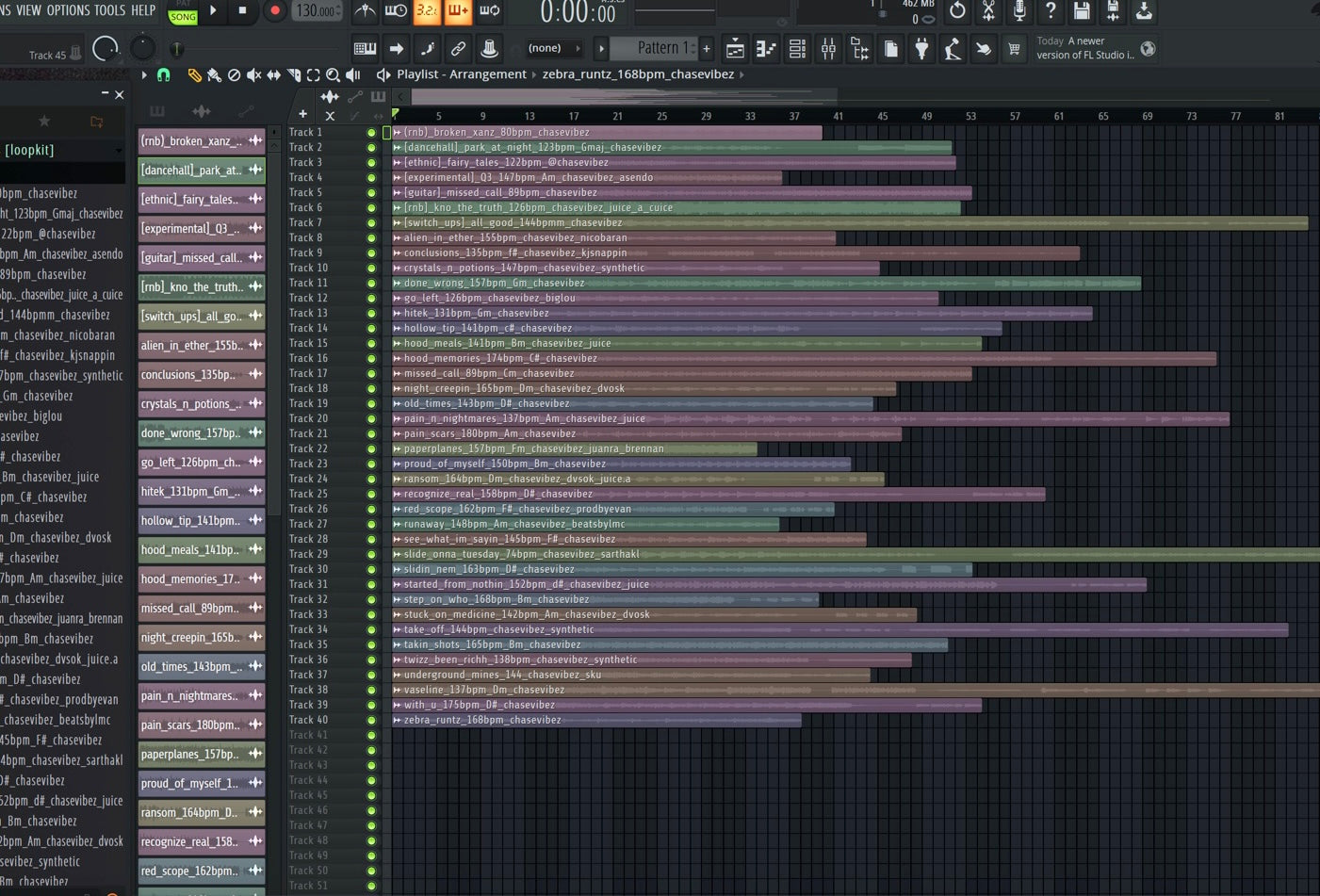
Task: Click Playlist - Arrangement breadcrumb
Action: (462, 74)
